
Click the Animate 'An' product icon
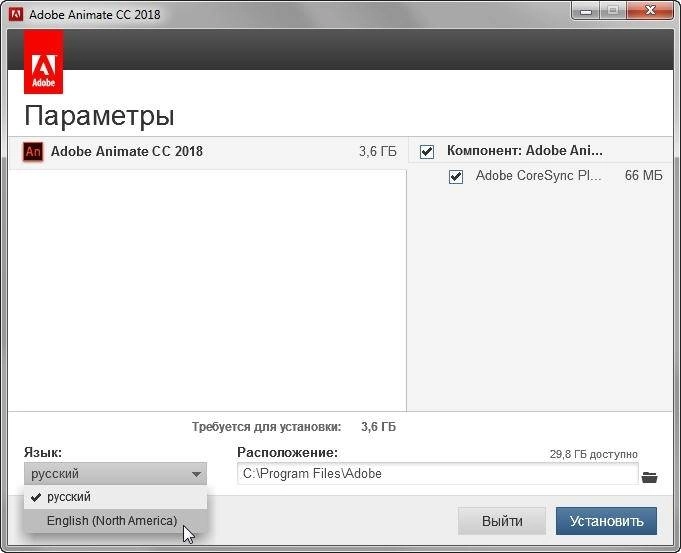[x=33, y=152]
